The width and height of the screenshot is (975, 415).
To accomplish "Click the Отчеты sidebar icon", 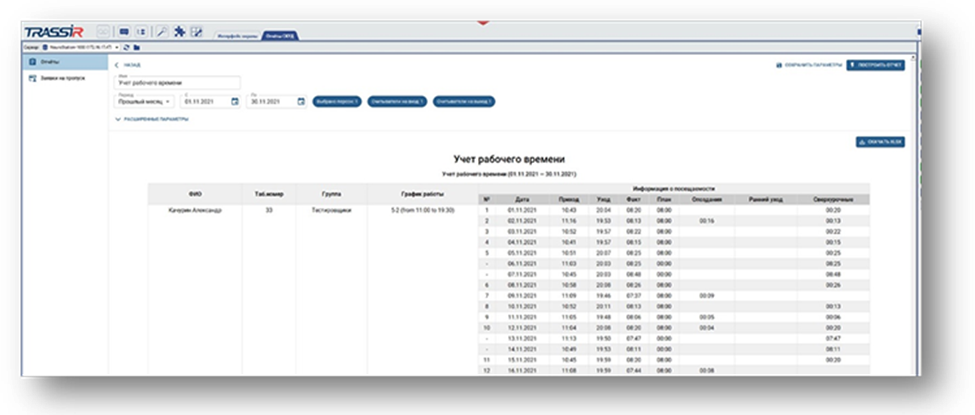I will [x=33, y=62].
